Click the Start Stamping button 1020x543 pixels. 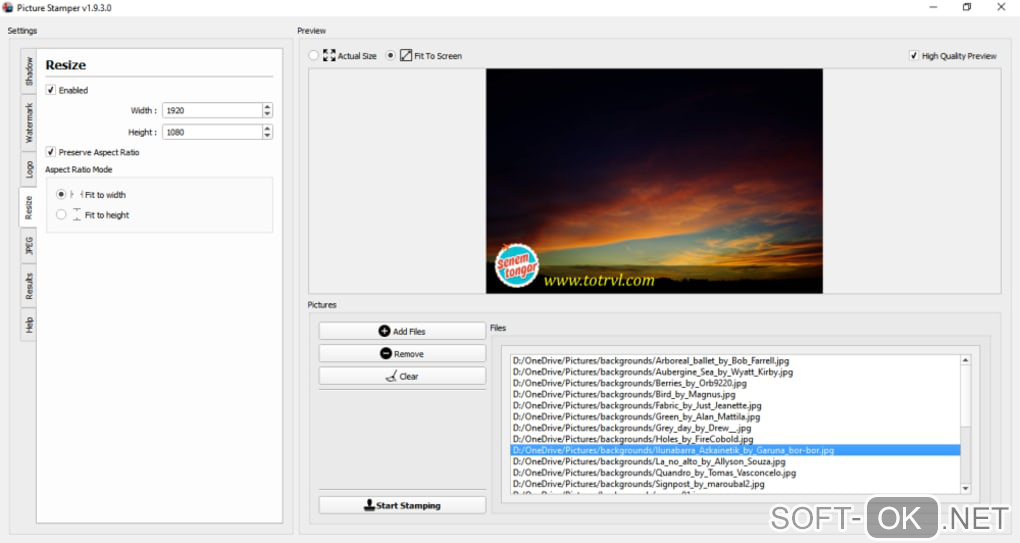pyautogui.click(x=402, y=505)
